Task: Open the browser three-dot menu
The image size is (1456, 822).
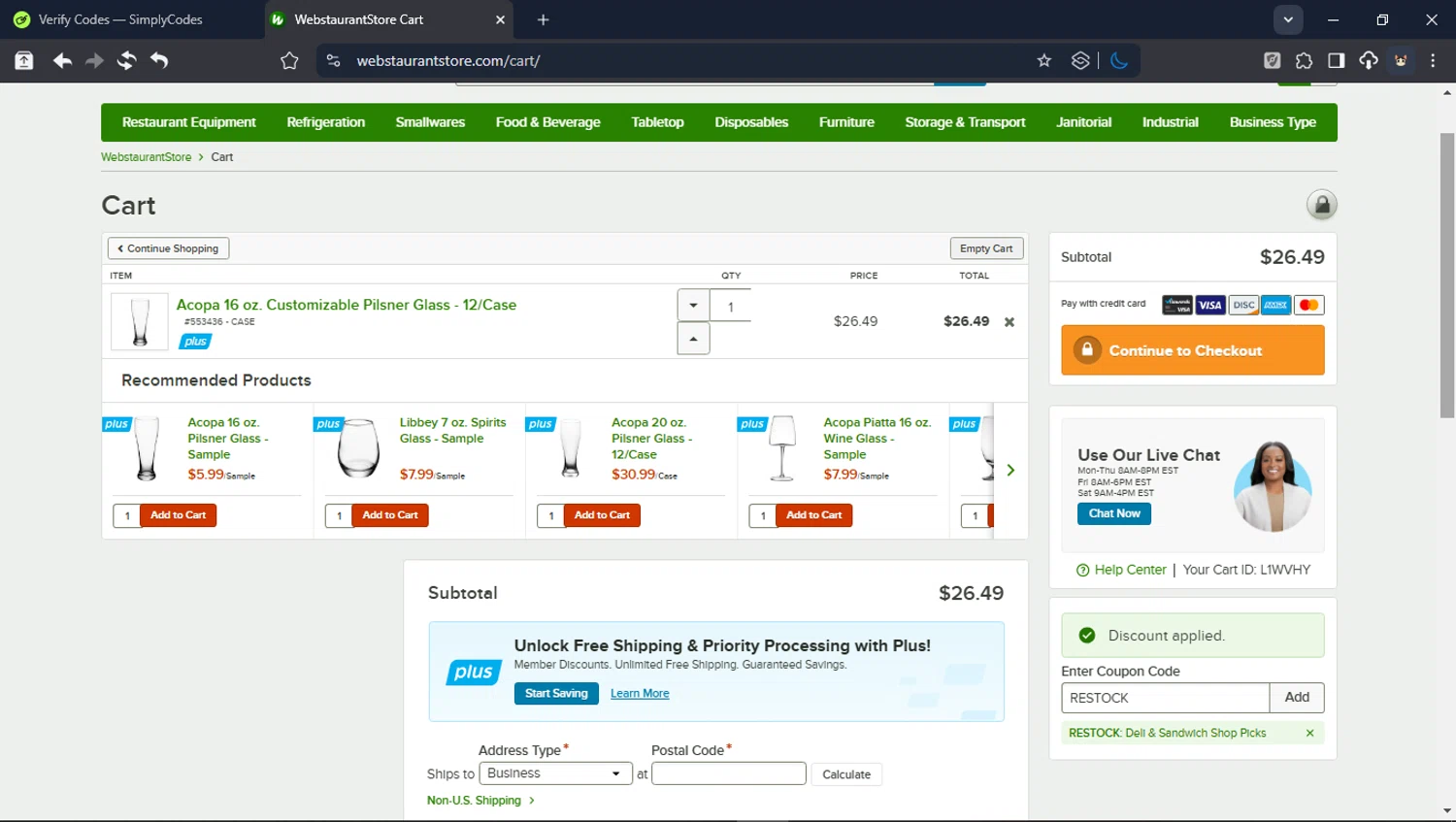Action: click(x=1433, y=60)
